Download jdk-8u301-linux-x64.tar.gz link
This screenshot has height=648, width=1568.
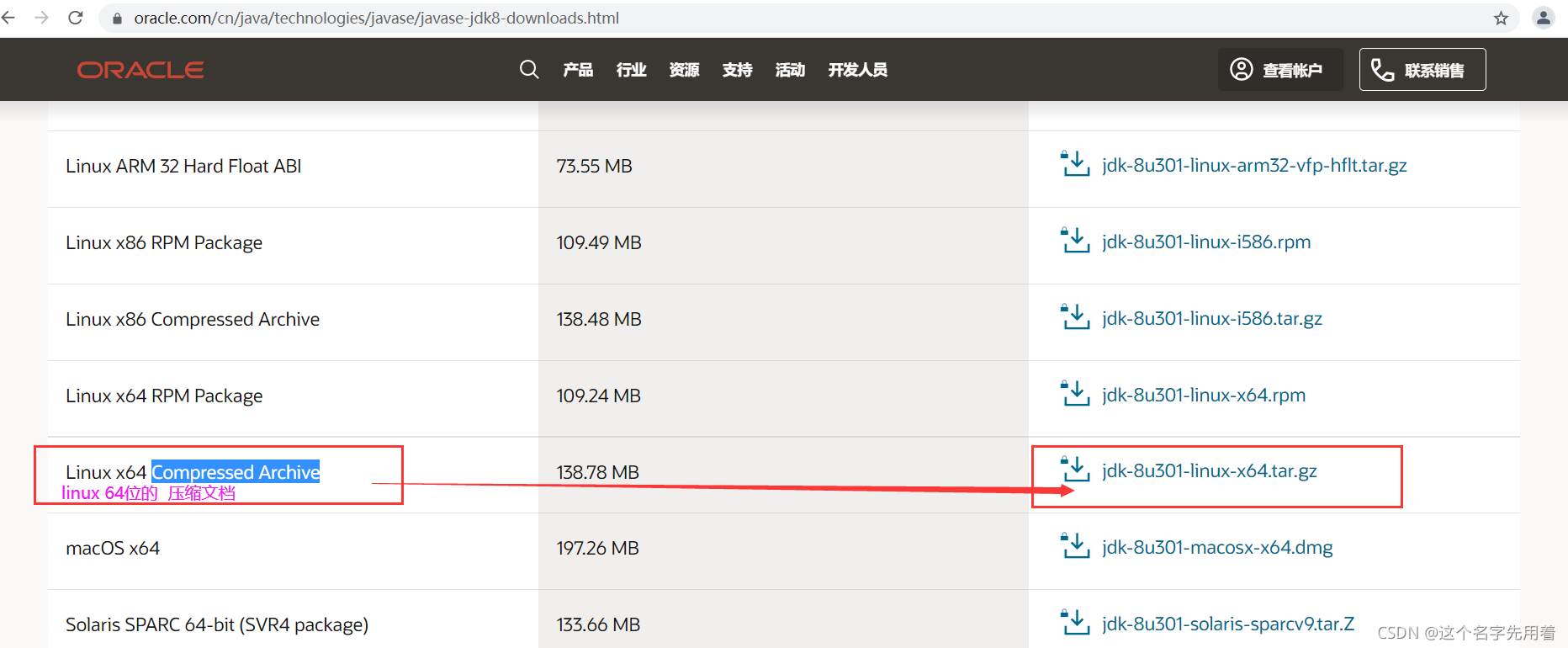pos(1210,471)
